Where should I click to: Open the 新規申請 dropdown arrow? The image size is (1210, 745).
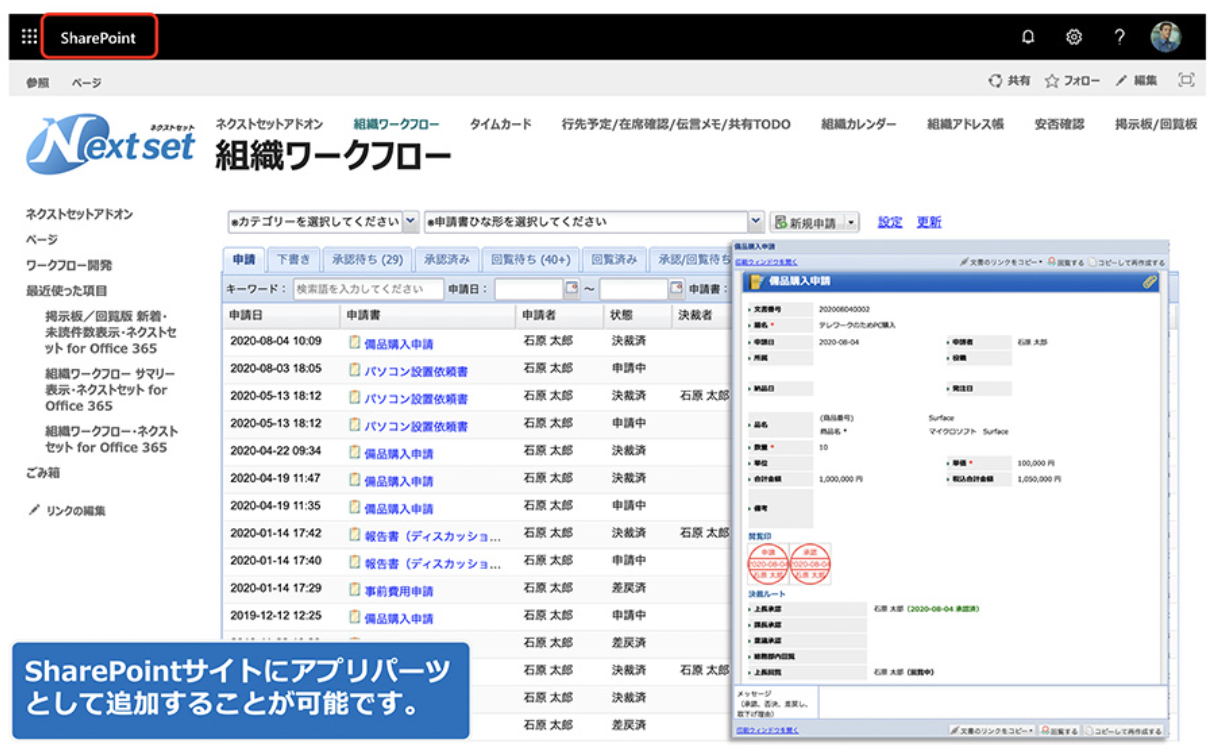click(851, 223)
